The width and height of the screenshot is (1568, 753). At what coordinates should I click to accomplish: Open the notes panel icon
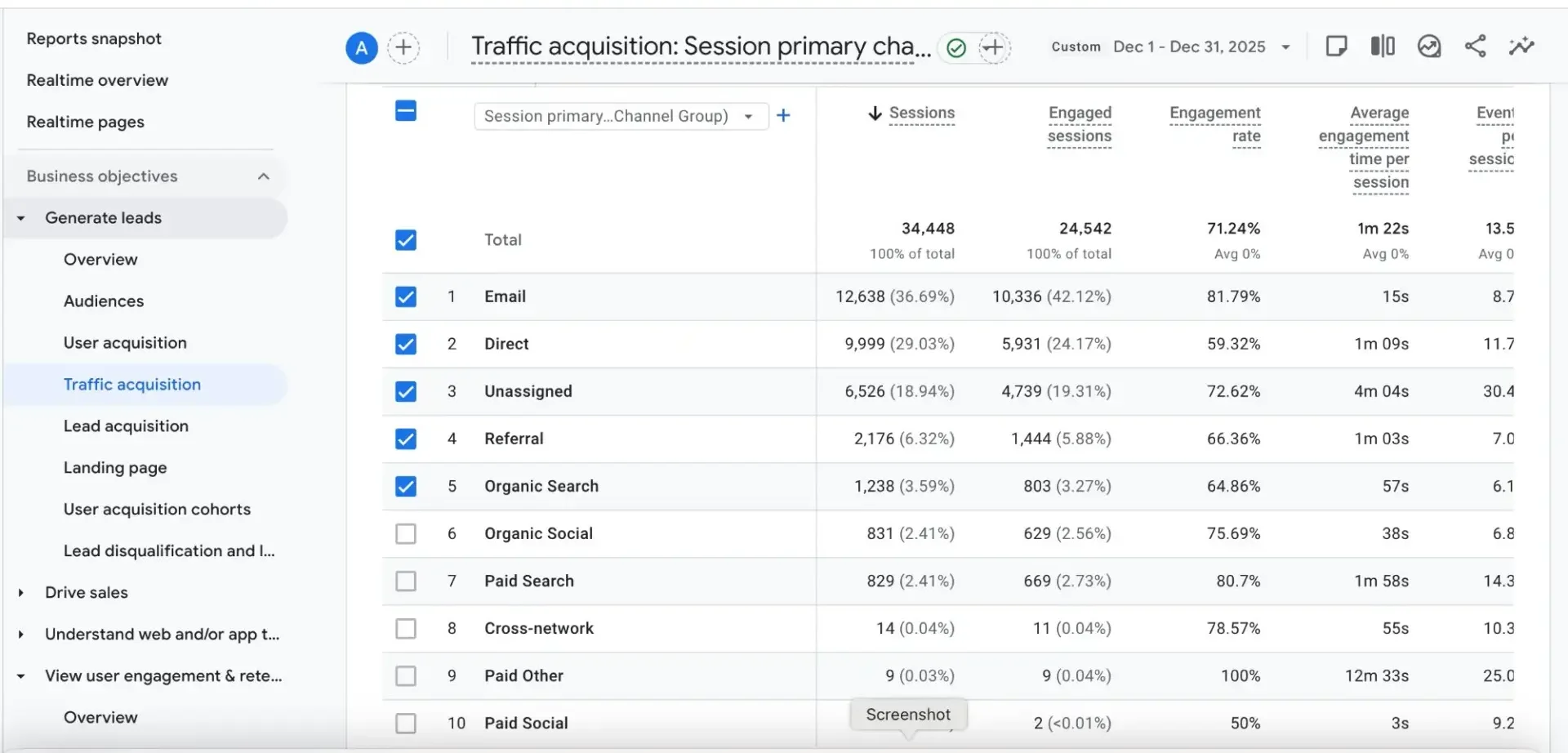pos(1337,47)
